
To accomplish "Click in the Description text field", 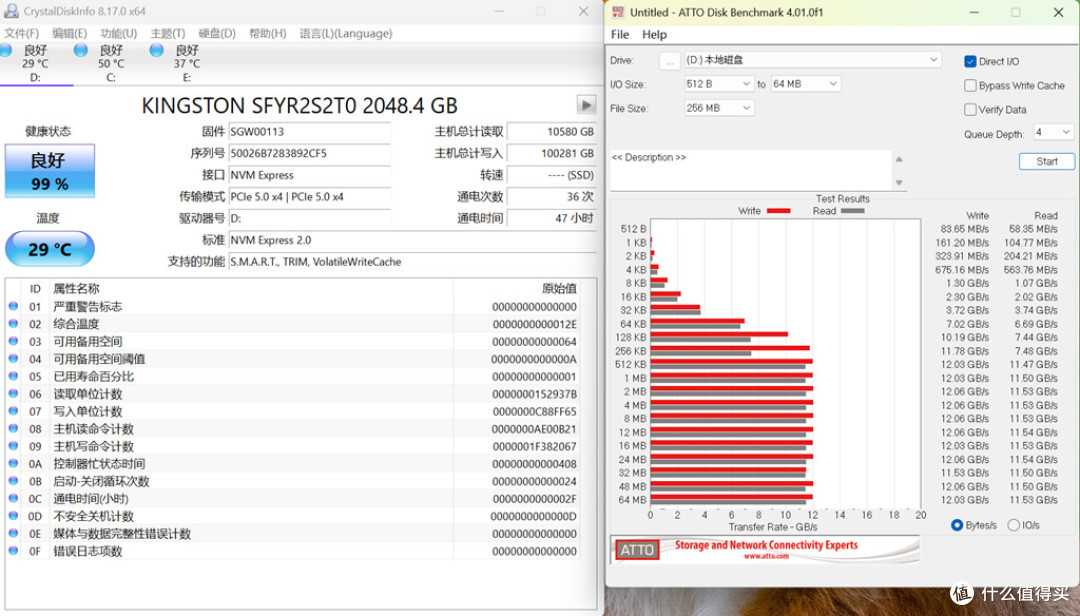I will coord(751,170).
